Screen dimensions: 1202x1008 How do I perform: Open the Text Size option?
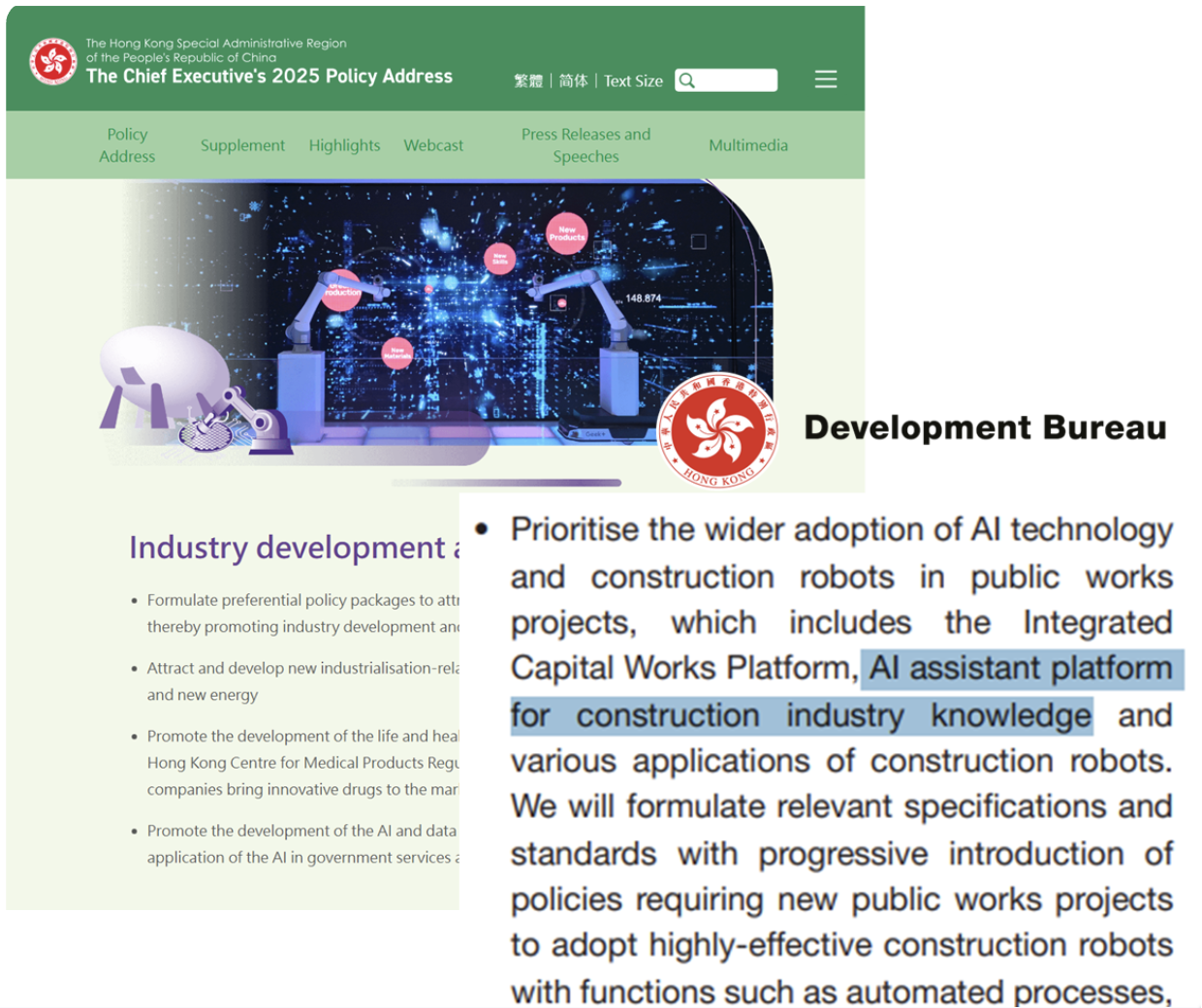point(633,80)
